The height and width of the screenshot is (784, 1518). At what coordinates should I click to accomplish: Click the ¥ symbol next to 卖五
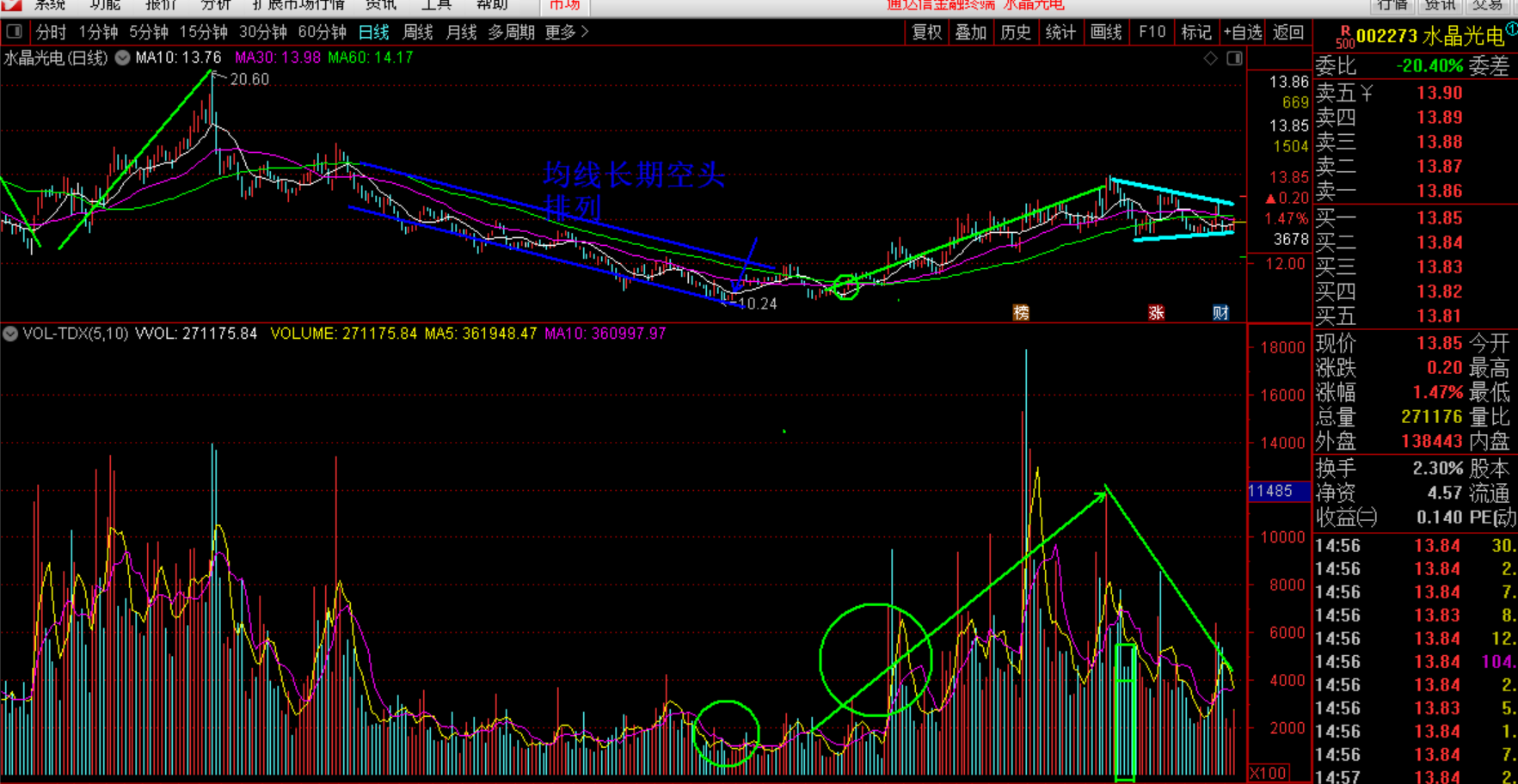pyautogui.click(x=1367, y=93)
